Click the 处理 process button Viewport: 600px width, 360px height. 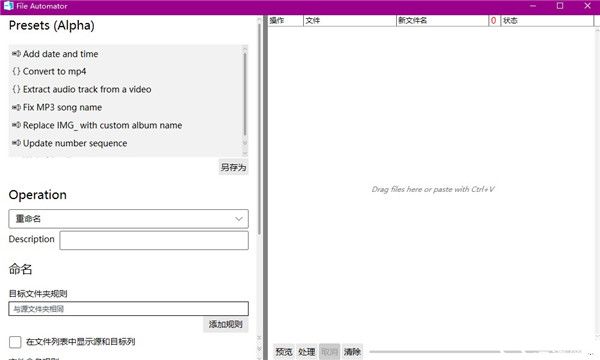point(307,352)
